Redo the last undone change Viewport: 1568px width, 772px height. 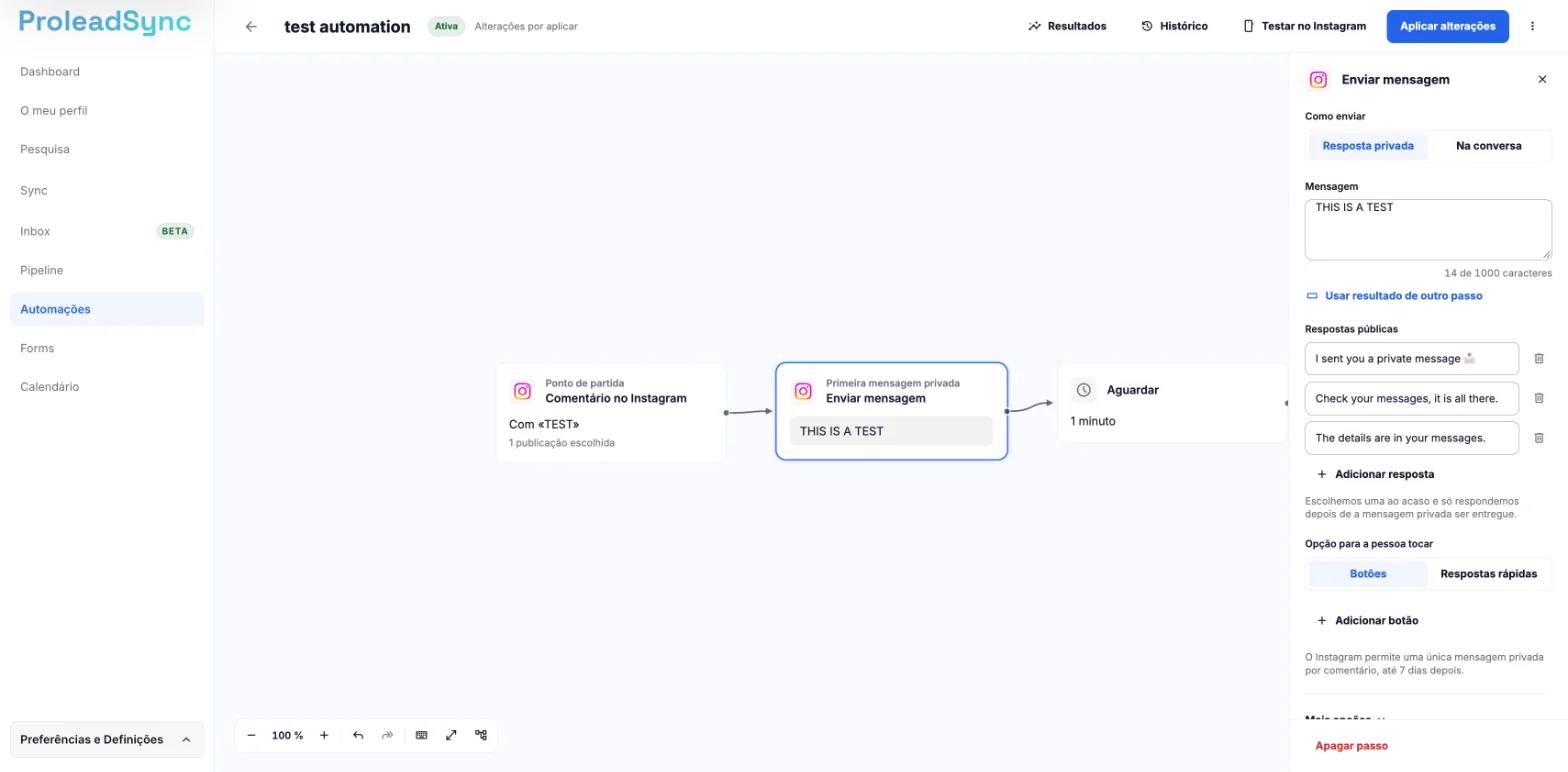pos(387,735)
